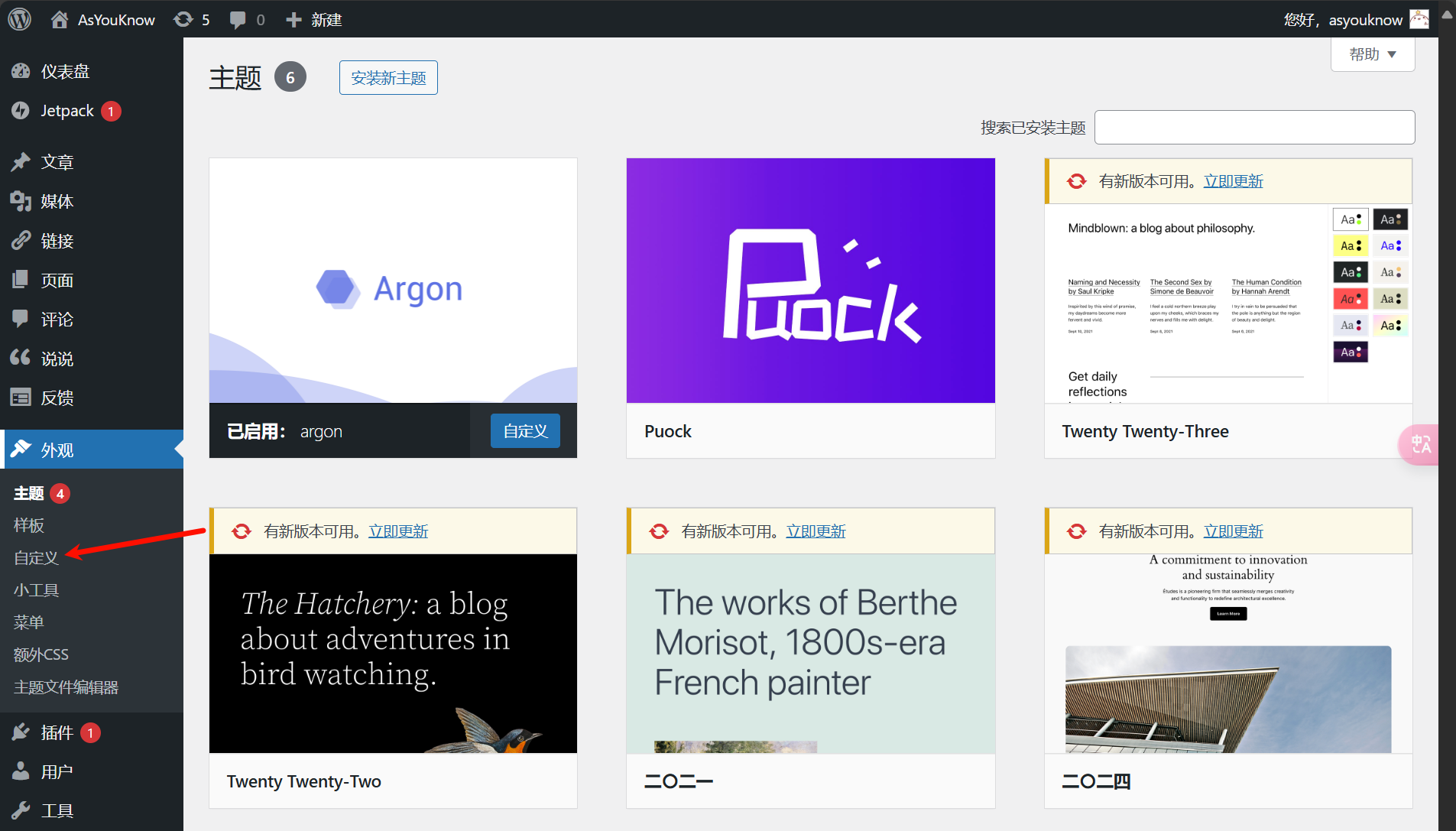Click the Puock theme name
This screenshot has width=1456, height=831.
668,431
